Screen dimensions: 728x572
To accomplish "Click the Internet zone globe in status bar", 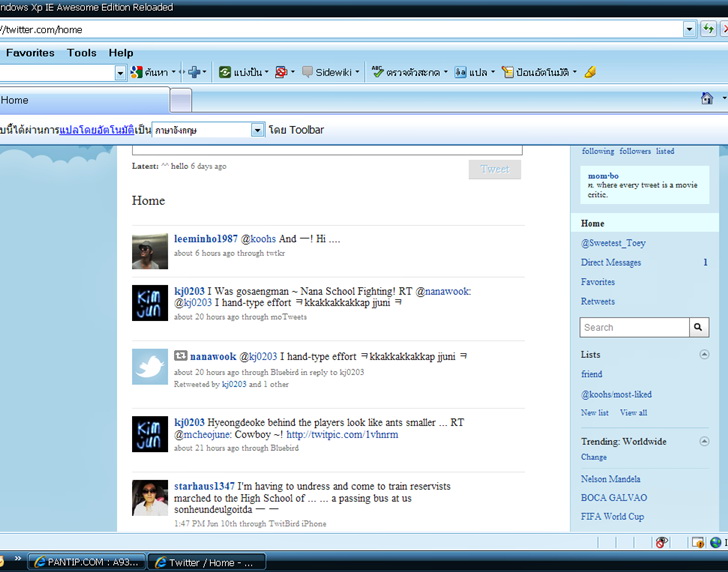I will (715, 542).
